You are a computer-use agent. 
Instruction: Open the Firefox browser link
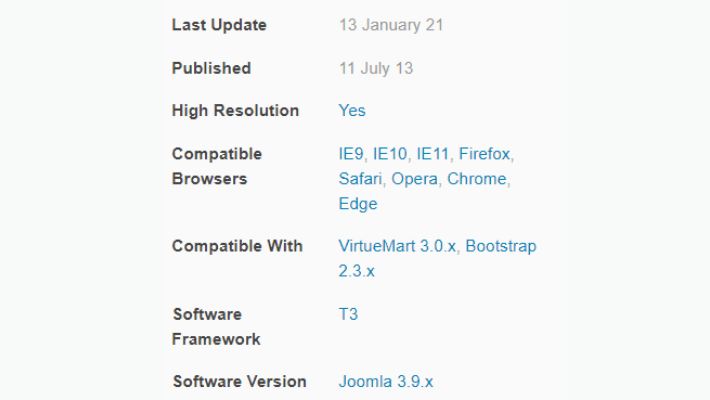(x=484, y=154)
